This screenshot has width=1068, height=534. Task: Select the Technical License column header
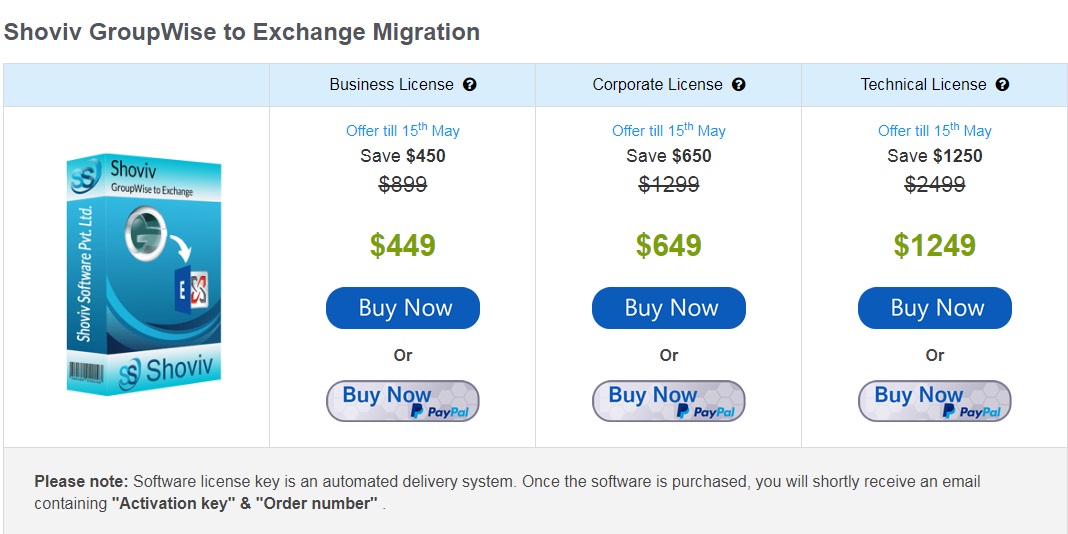924,85
